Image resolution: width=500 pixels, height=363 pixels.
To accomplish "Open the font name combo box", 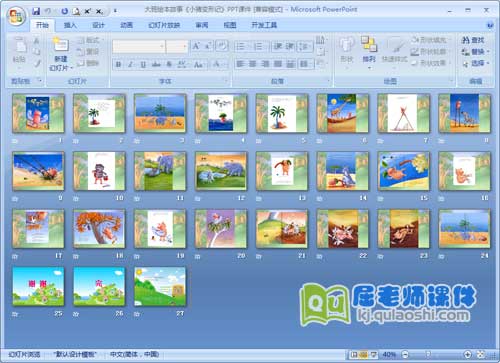I will pyautogui.click(x=138, y=47).
